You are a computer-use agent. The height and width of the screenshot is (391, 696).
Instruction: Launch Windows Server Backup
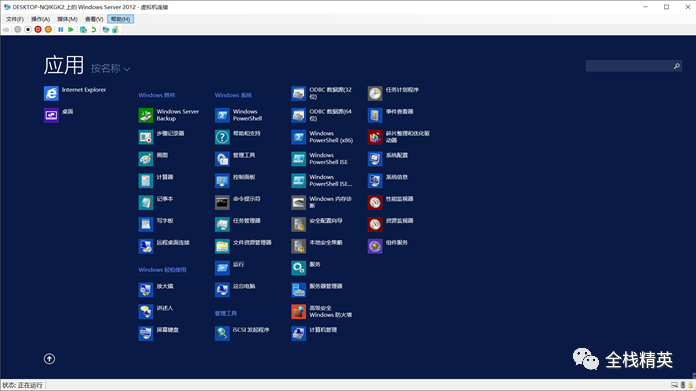pos(169,115)
